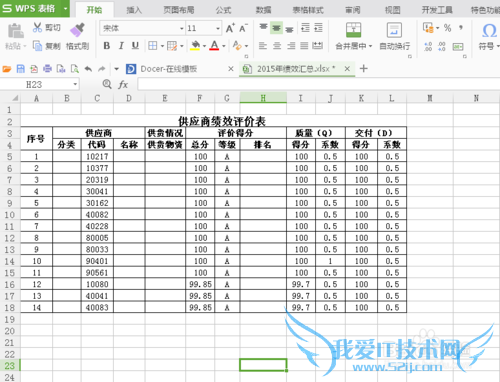500x382 pixels.
Task: Select cell with code 10217
Action: pos(97,156)
